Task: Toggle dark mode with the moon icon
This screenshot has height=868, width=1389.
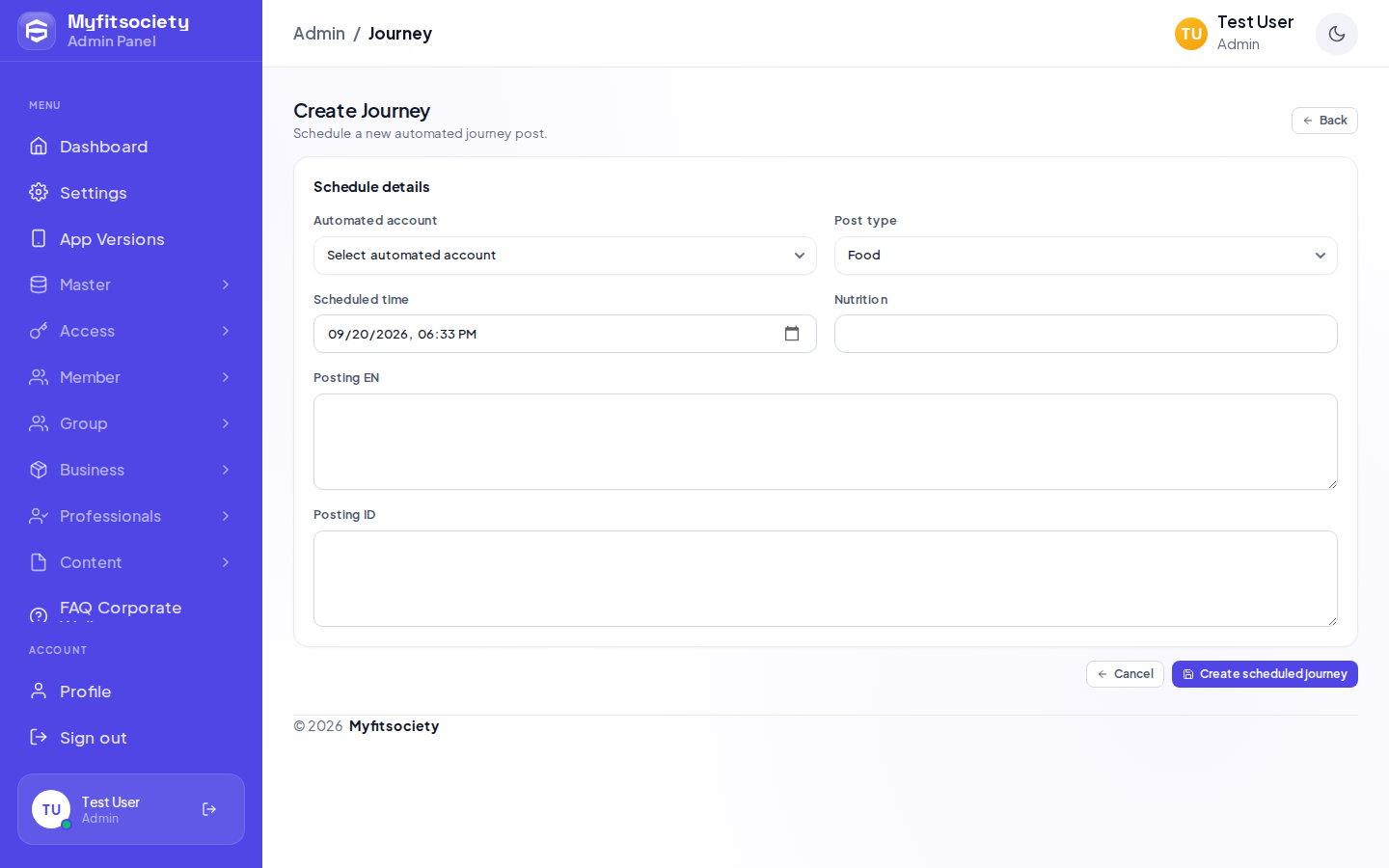Action: [1337, 34]
